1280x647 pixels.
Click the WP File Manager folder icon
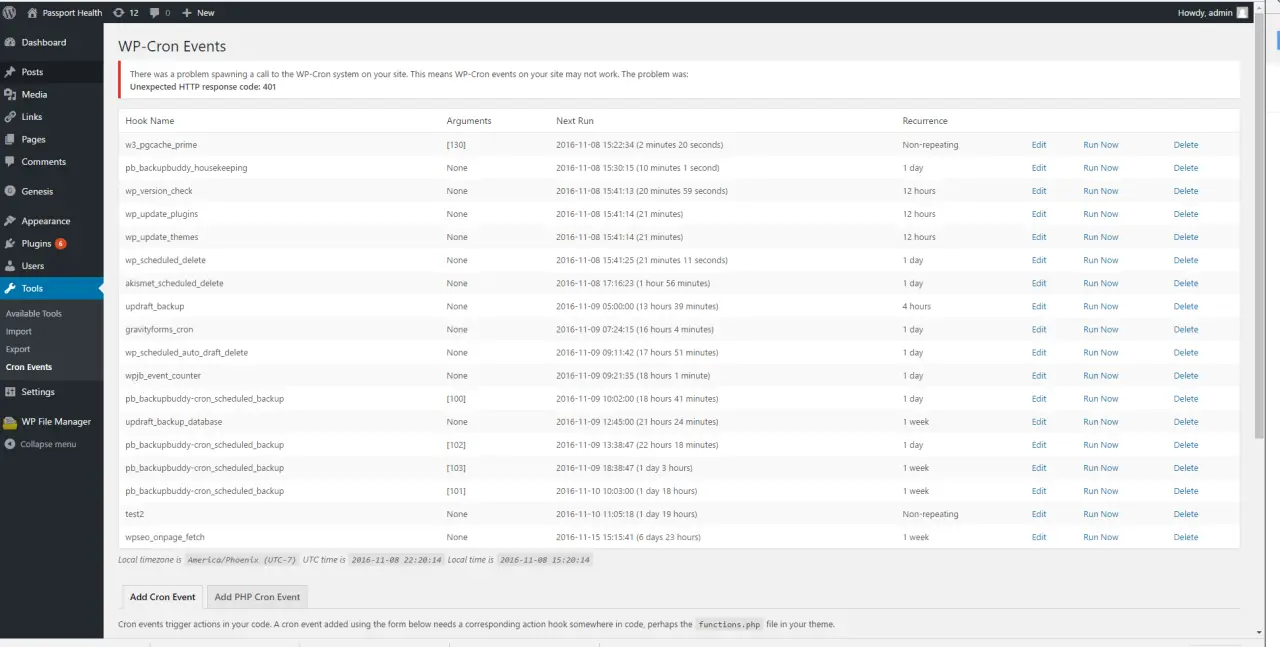(x=10, y=422)
